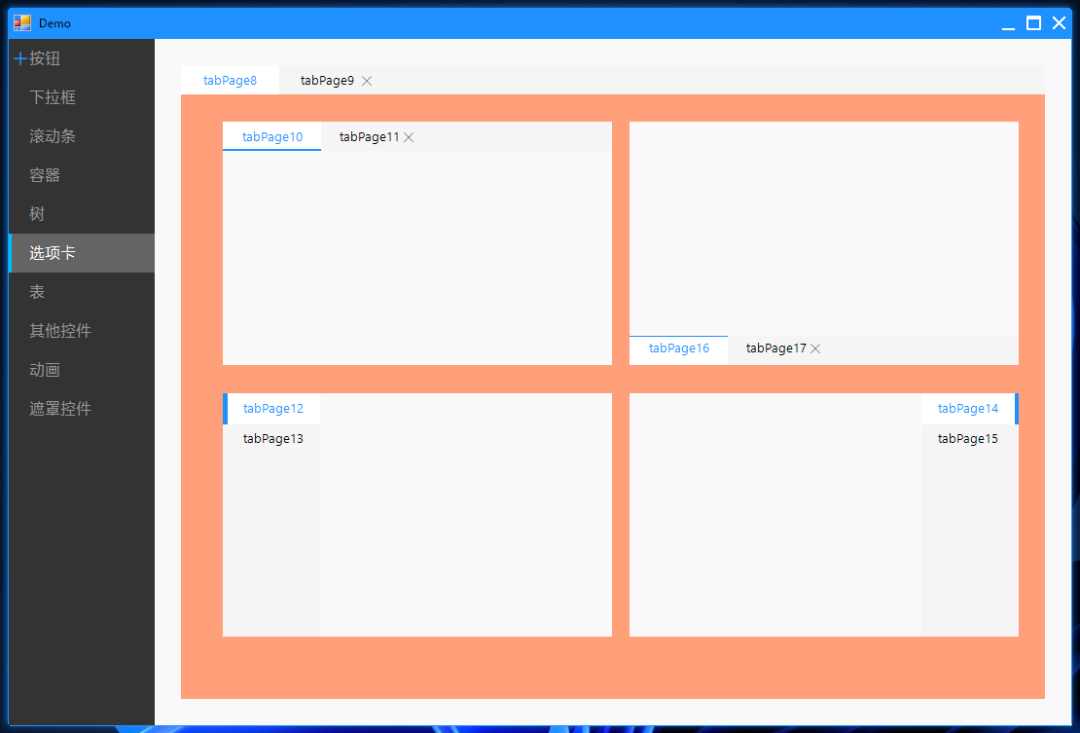Activate the tabPage17 bottom tab

click(776, 349)
